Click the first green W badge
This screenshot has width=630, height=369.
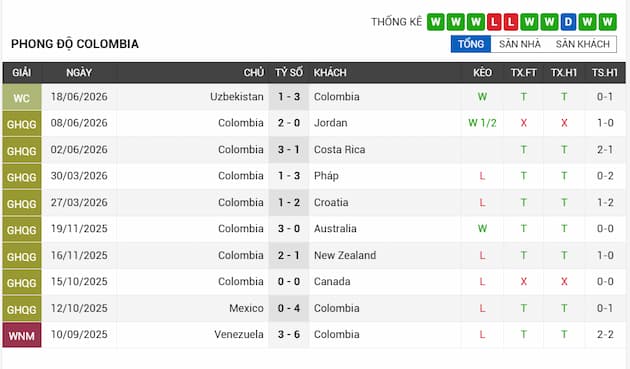click(436, 22)
